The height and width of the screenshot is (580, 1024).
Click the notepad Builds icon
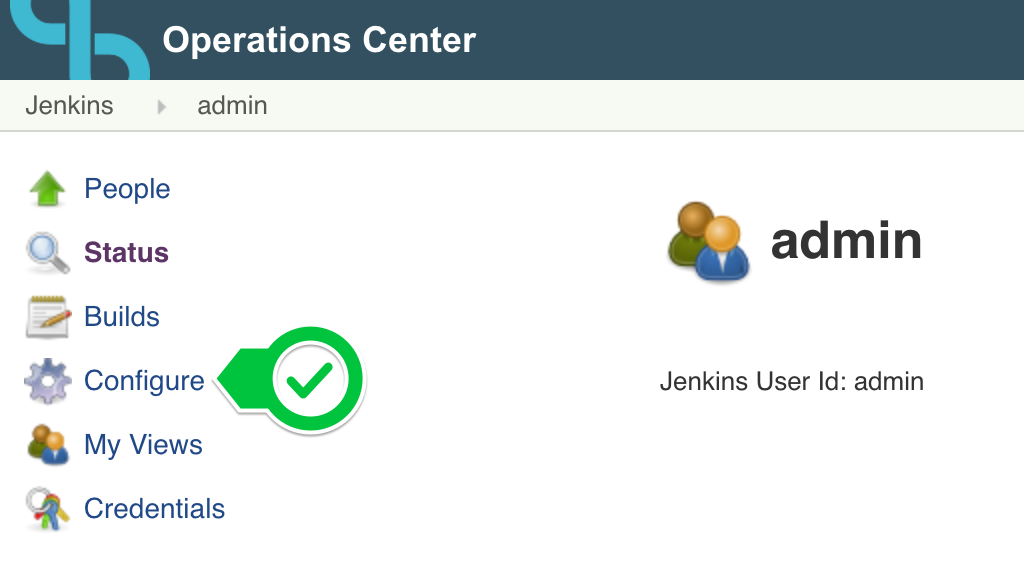pos(48,317)
